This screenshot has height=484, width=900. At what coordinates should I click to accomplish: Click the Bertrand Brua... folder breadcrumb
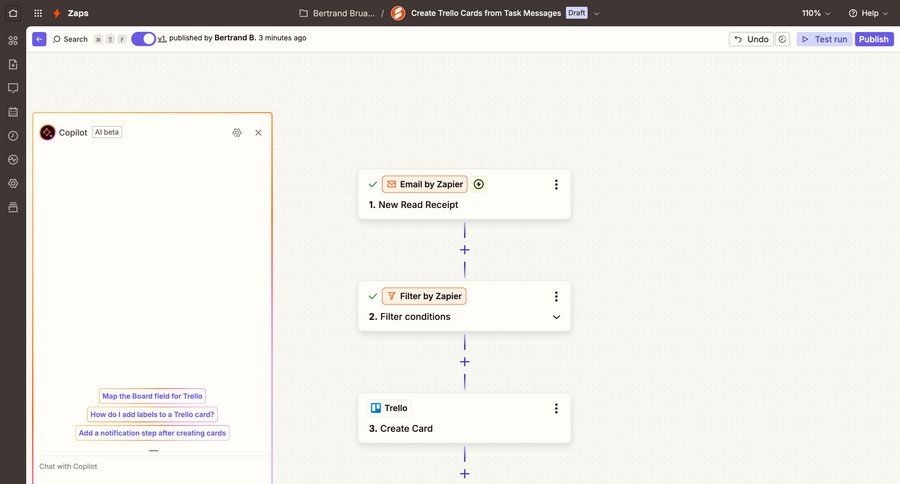pos(338,13)
